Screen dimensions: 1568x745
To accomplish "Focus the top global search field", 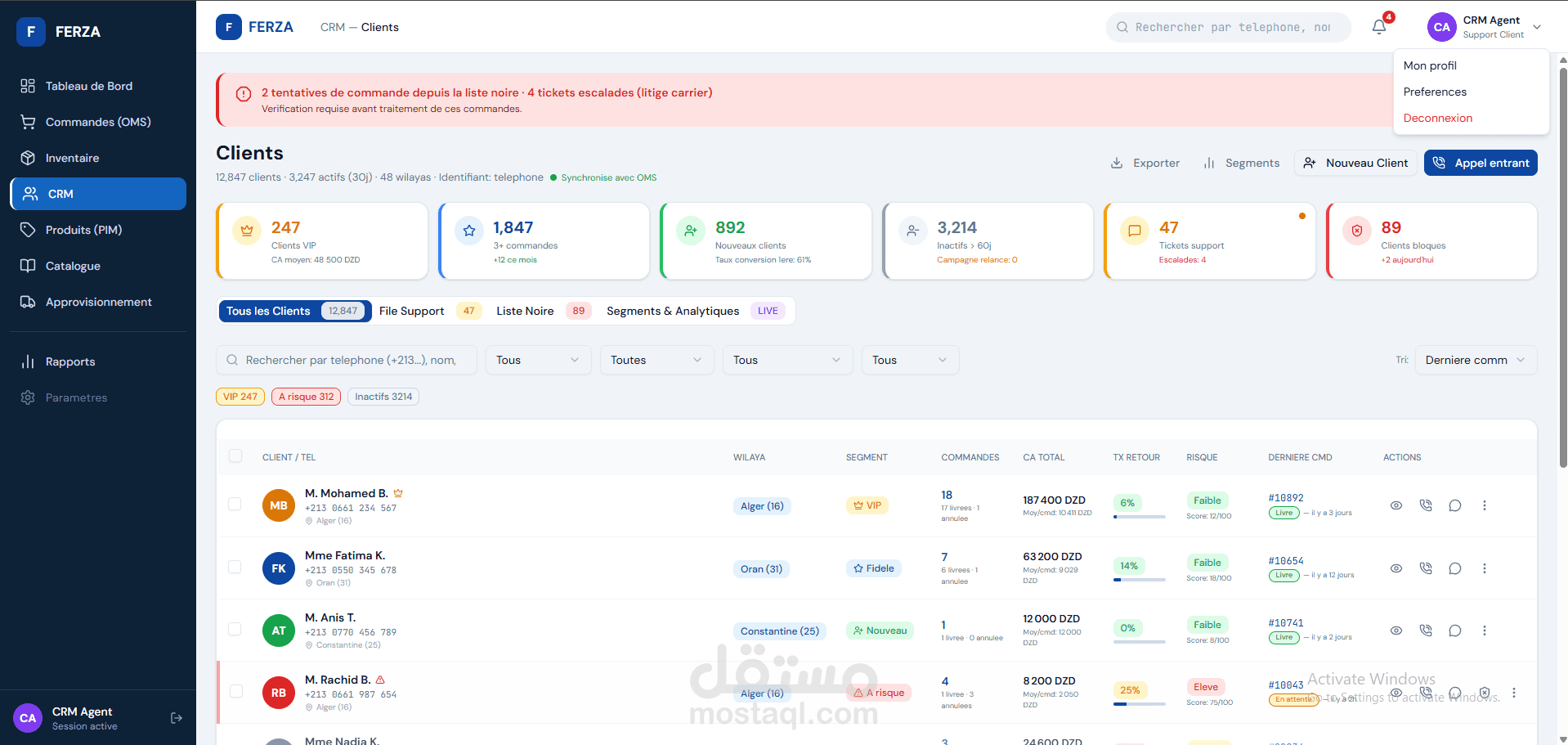I will coord(1229,27).
